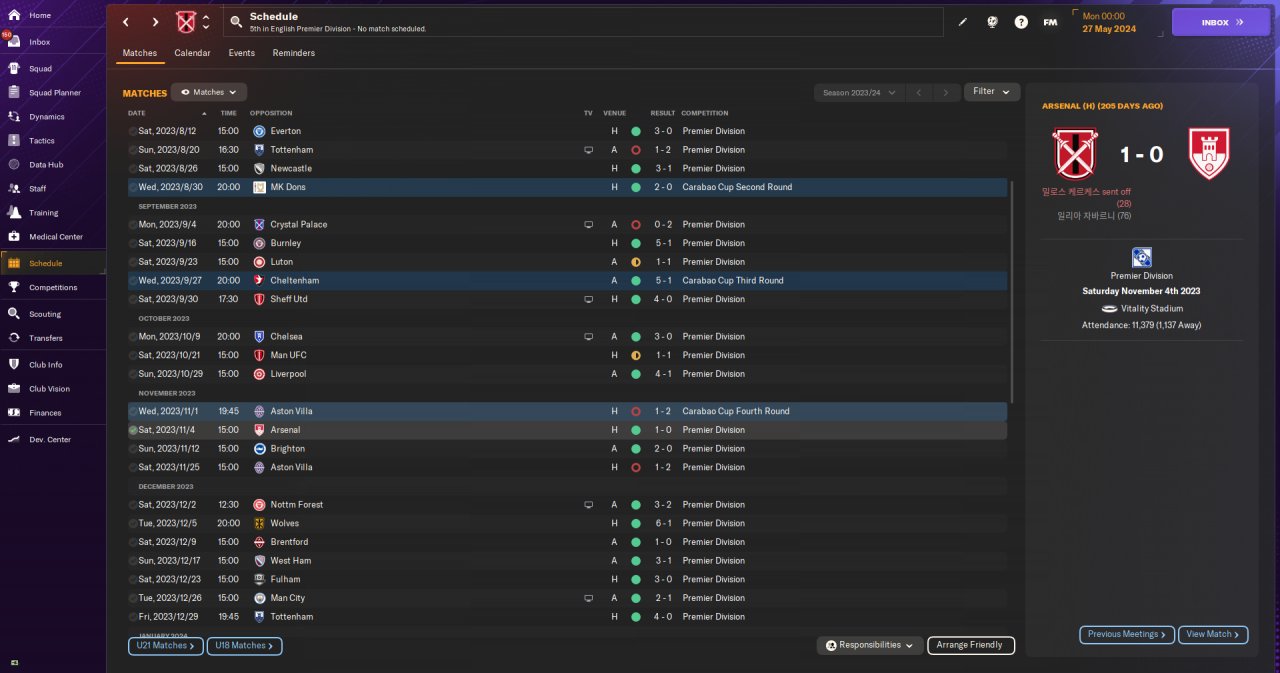Expand the club switcher chevrons in the top bar
Viewport: 1280px width, 673px height.
pyautogui.click(x=206, y=22)
